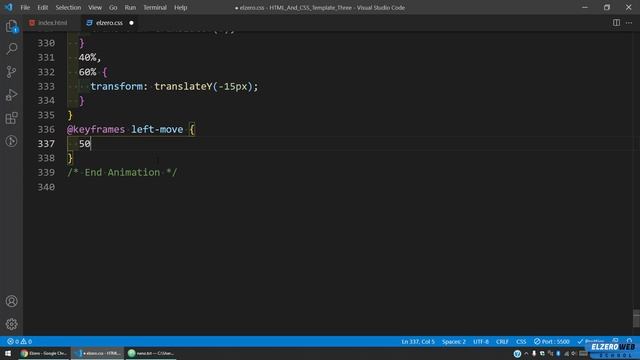Open the Edit menu
The height and width of the screenshot is (360, 640).
pos(42,7)
